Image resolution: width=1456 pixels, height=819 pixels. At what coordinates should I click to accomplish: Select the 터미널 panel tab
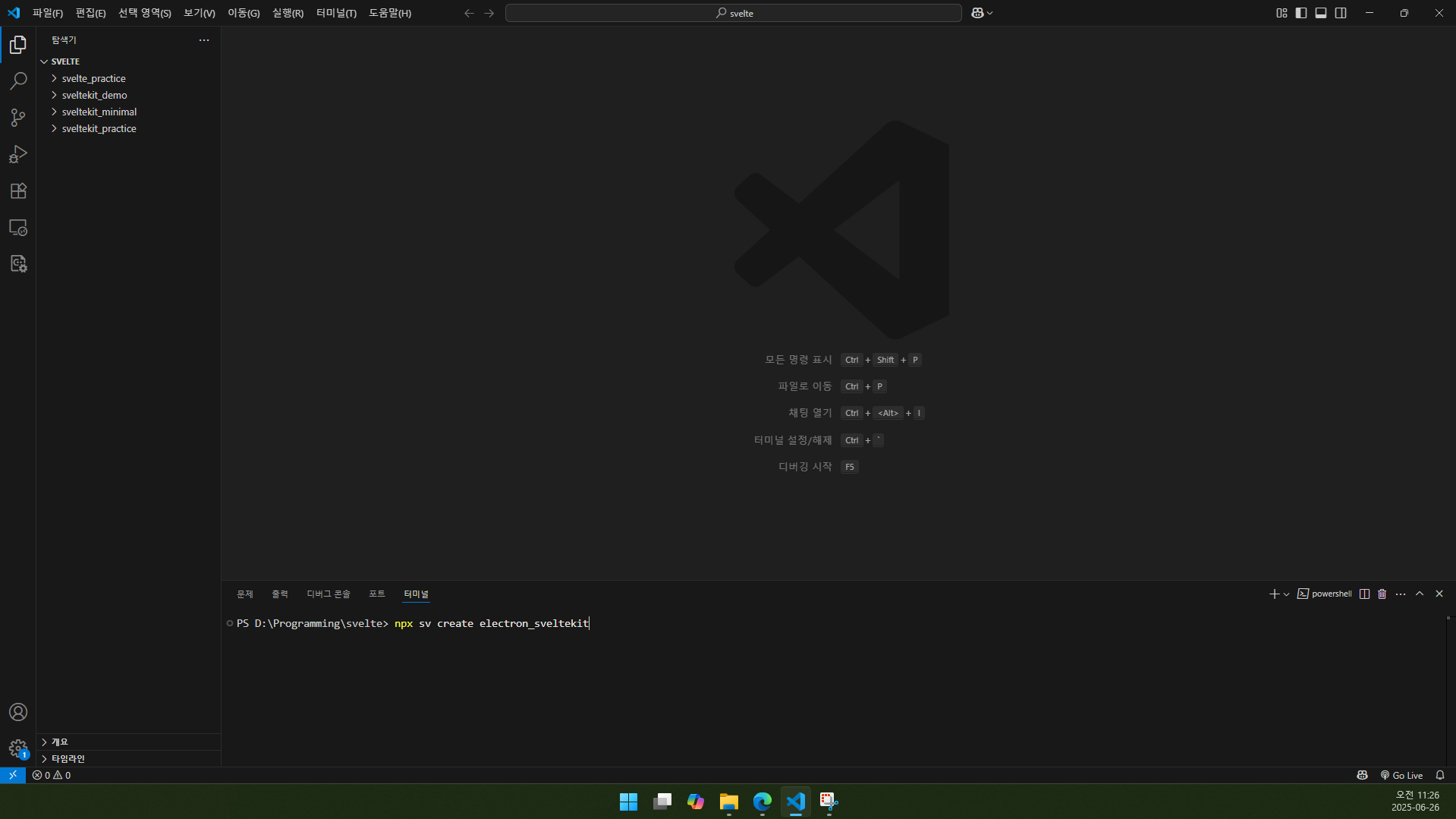416,594
